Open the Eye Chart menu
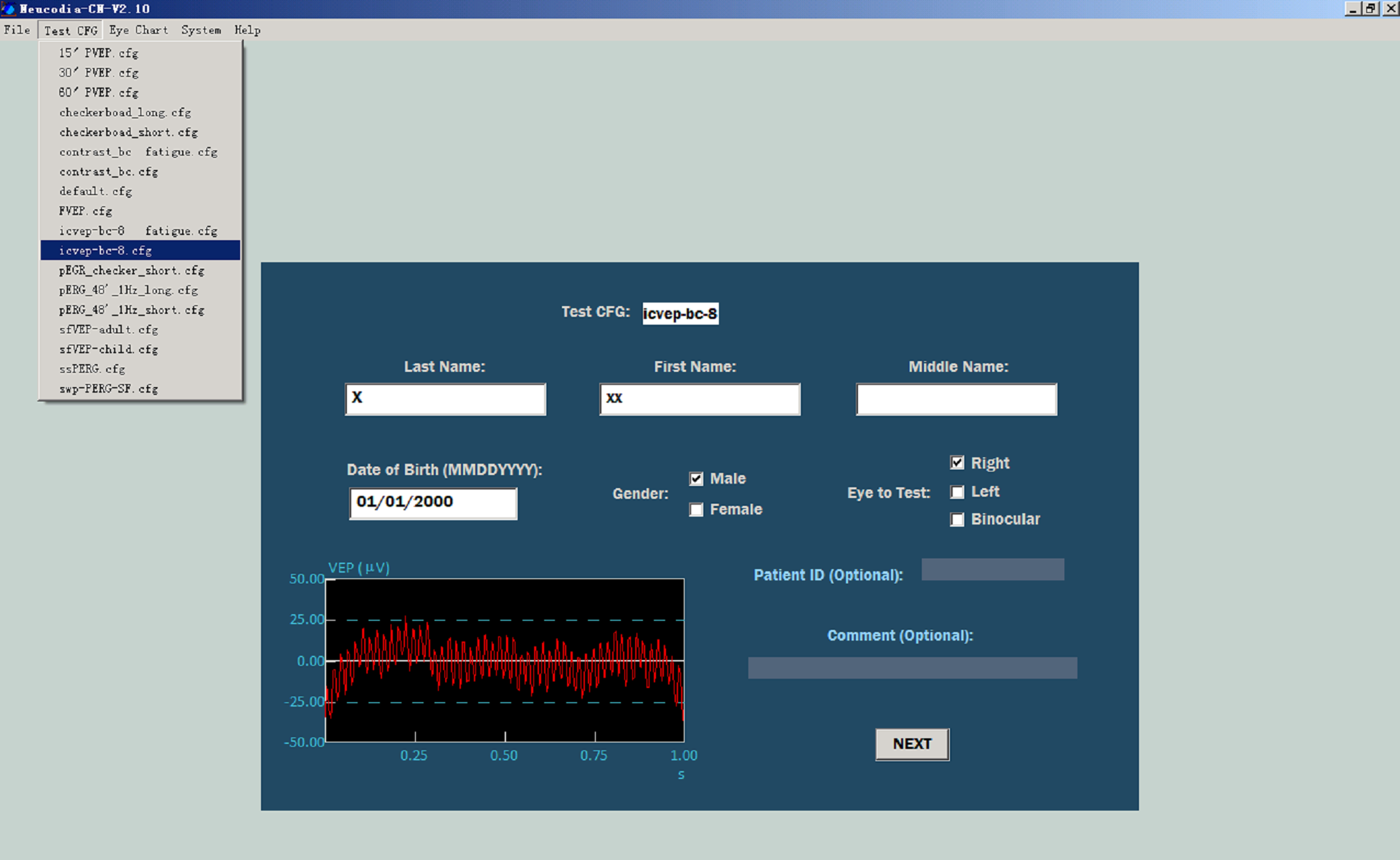This screenshot has width=1400, height=860. click(x=138, y=30)
